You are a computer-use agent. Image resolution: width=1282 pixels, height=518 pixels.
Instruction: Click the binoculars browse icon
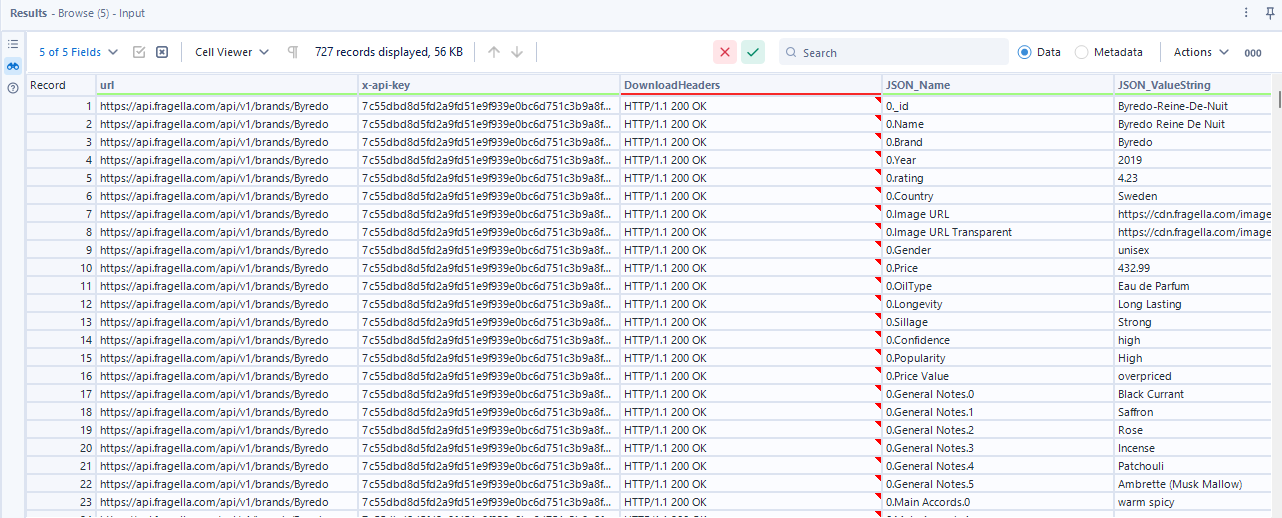(13, 66)
